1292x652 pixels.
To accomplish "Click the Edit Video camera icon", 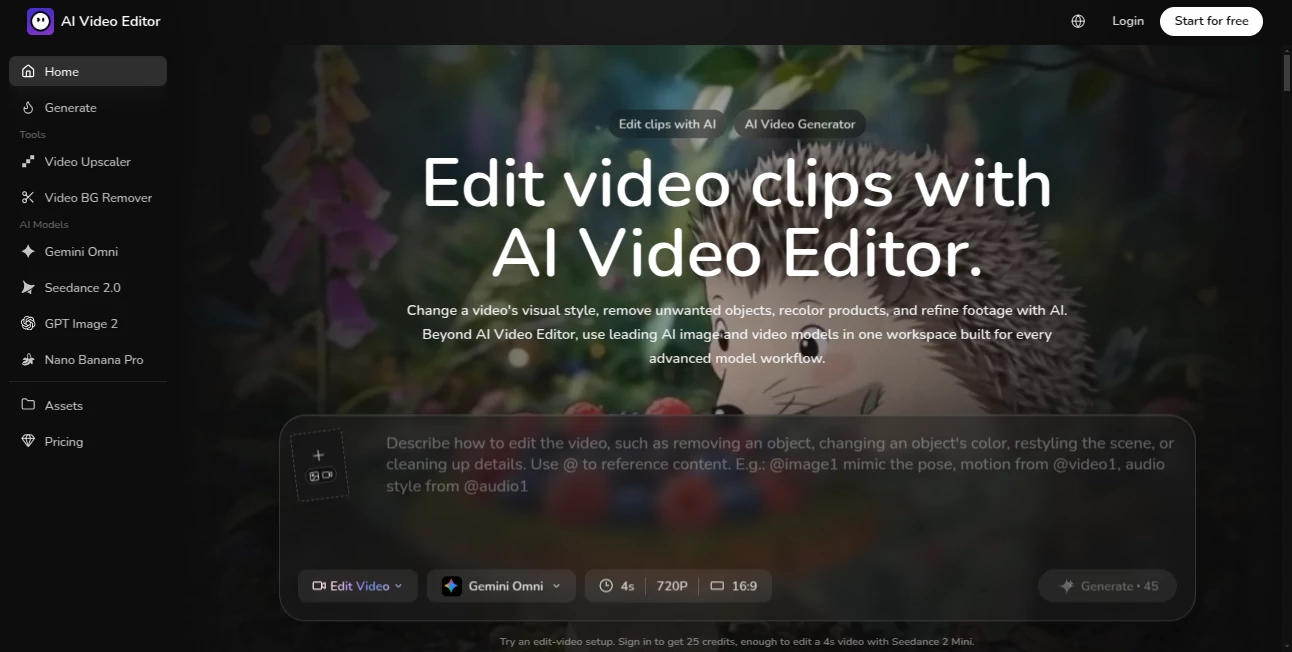I will [319, 586].
